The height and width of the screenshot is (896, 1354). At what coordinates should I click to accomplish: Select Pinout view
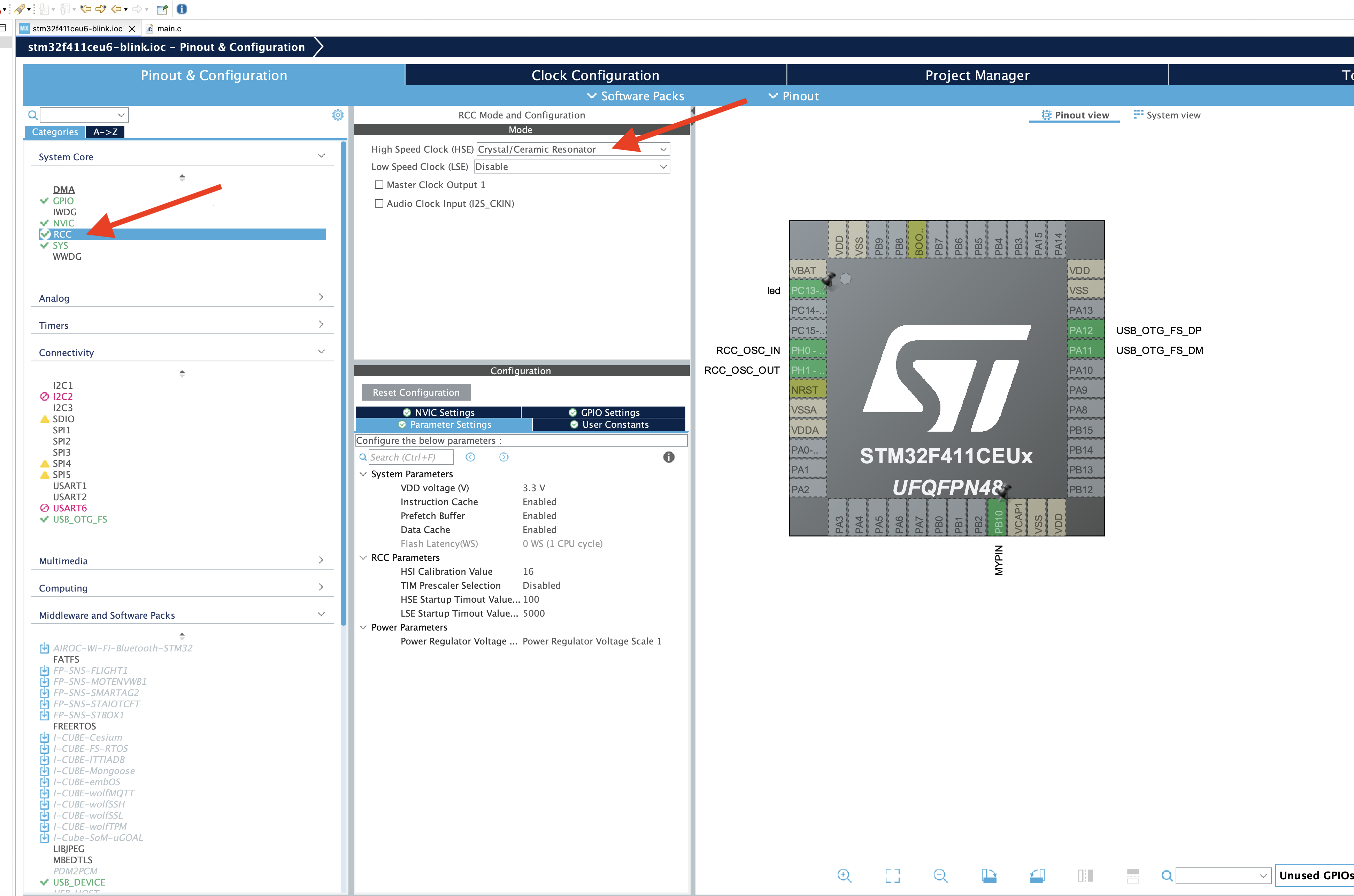(x=1075, y=115)
